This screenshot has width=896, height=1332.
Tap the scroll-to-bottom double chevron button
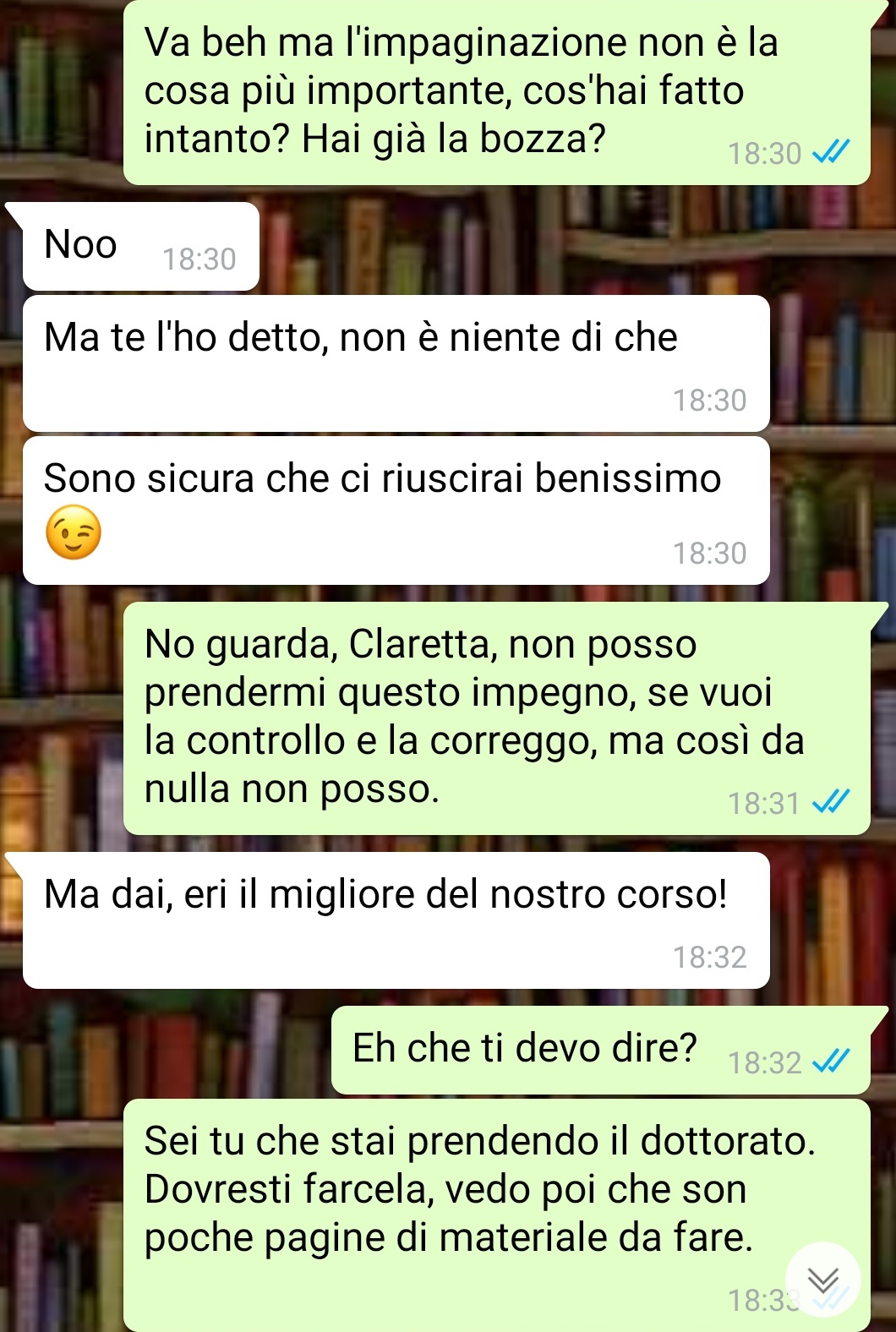(822, 1280)
